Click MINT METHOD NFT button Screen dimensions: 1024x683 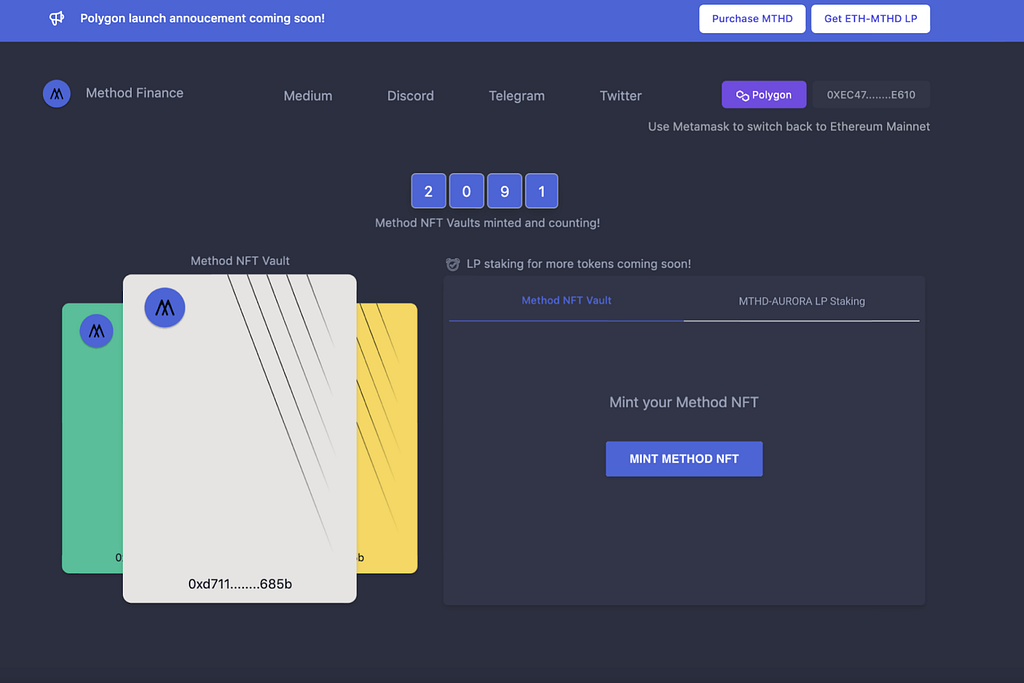click(x=684, y=459)
